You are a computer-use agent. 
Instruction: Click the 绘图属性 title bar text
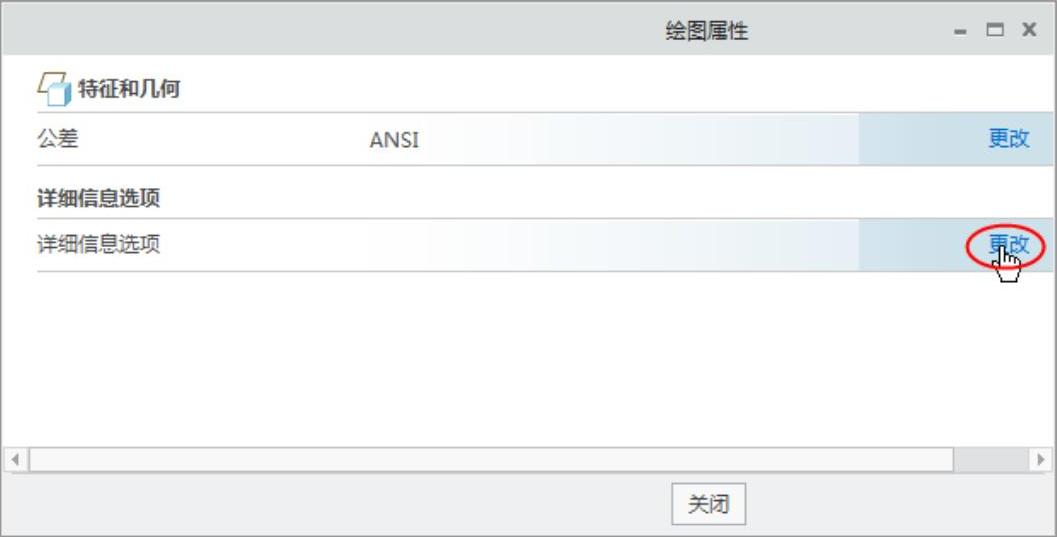click(706, 32)
